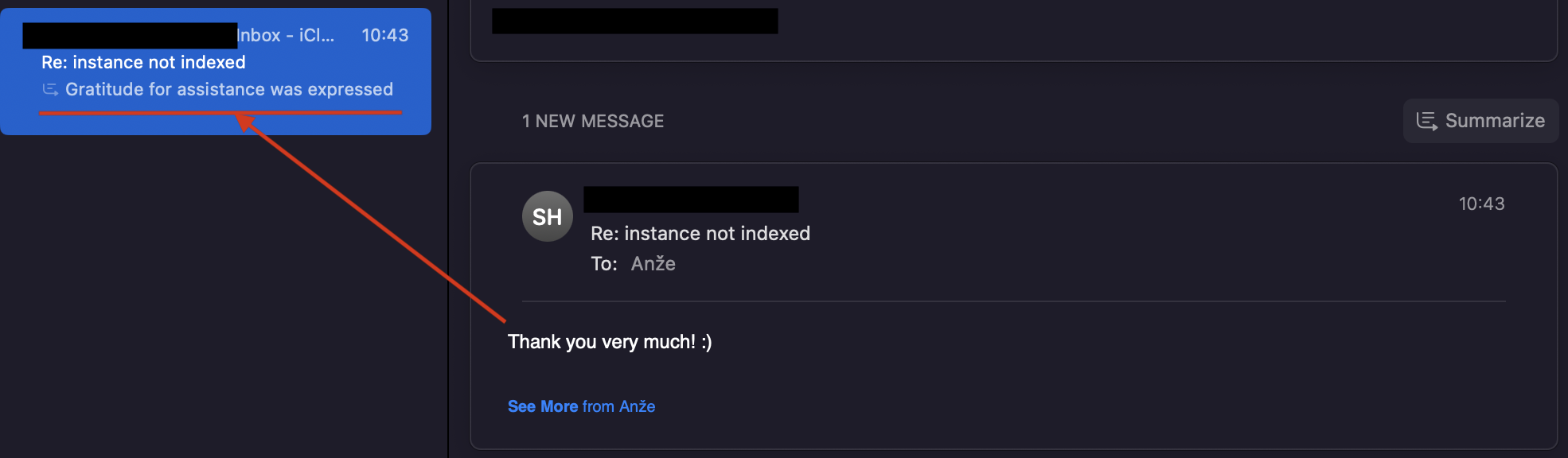Click the Summarize button label
The width and height of the screenshot is (1568, 458).
[x=1495, y=121]
